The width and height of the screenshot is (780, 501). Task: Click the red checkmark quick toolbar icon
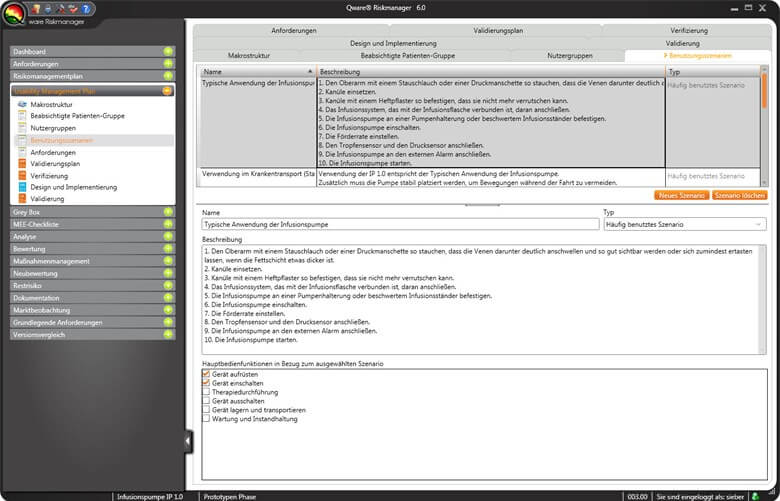73,8
